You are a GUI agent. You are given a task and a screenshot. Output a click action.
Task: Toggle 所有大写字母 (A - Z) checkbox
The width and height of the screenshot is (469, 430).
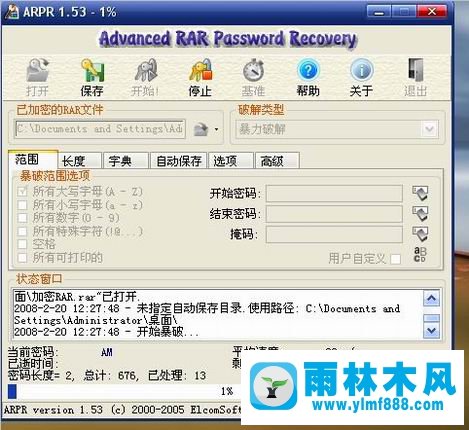click(22, 192)
